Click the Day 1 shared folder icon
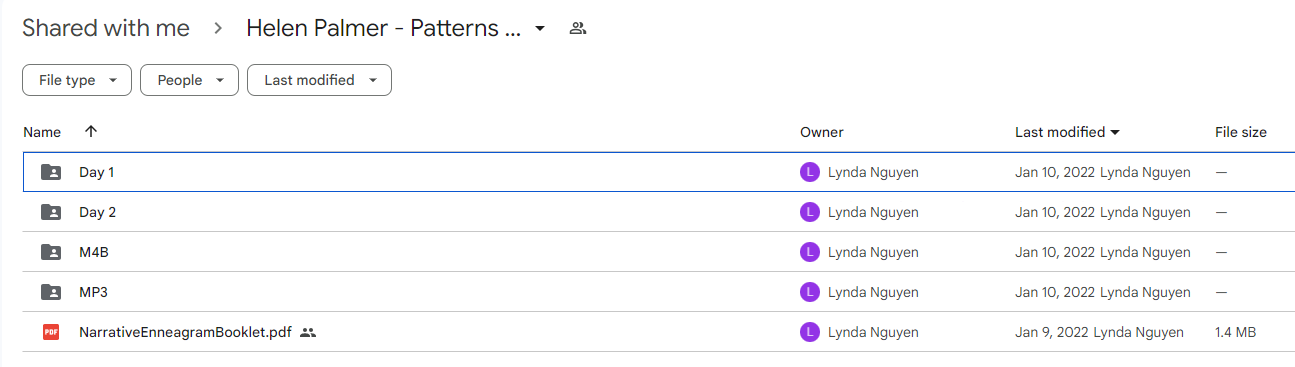 51,172
